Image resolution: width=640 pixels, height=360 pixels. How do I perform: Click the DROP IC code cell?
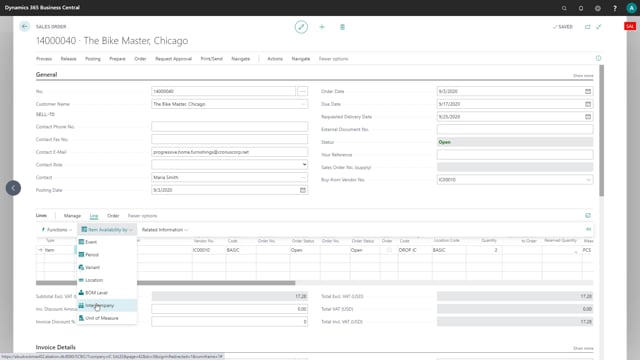(x=415, y=250)
